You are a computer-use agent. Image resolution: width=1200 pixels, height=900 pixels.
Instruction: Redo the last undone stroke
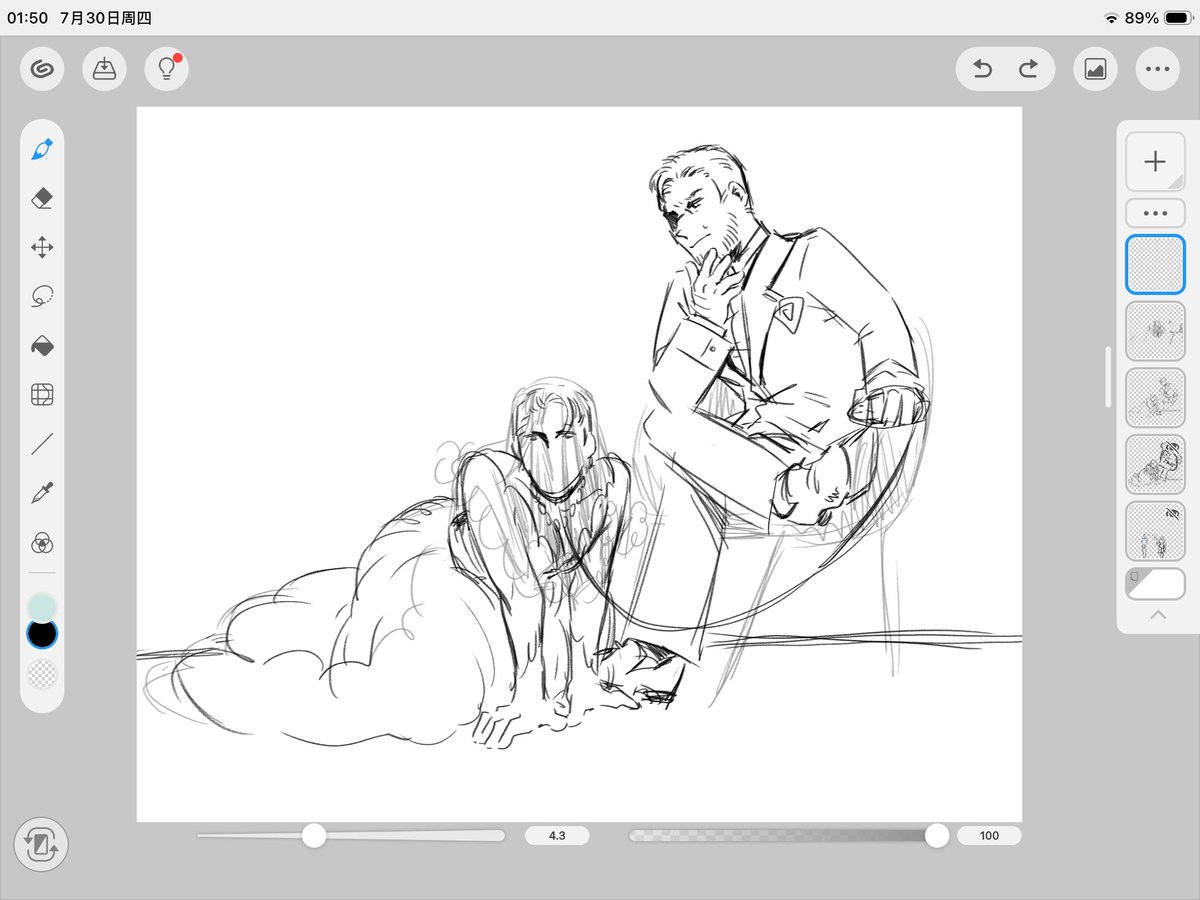pyautogui.click(x=1028, y=69)
